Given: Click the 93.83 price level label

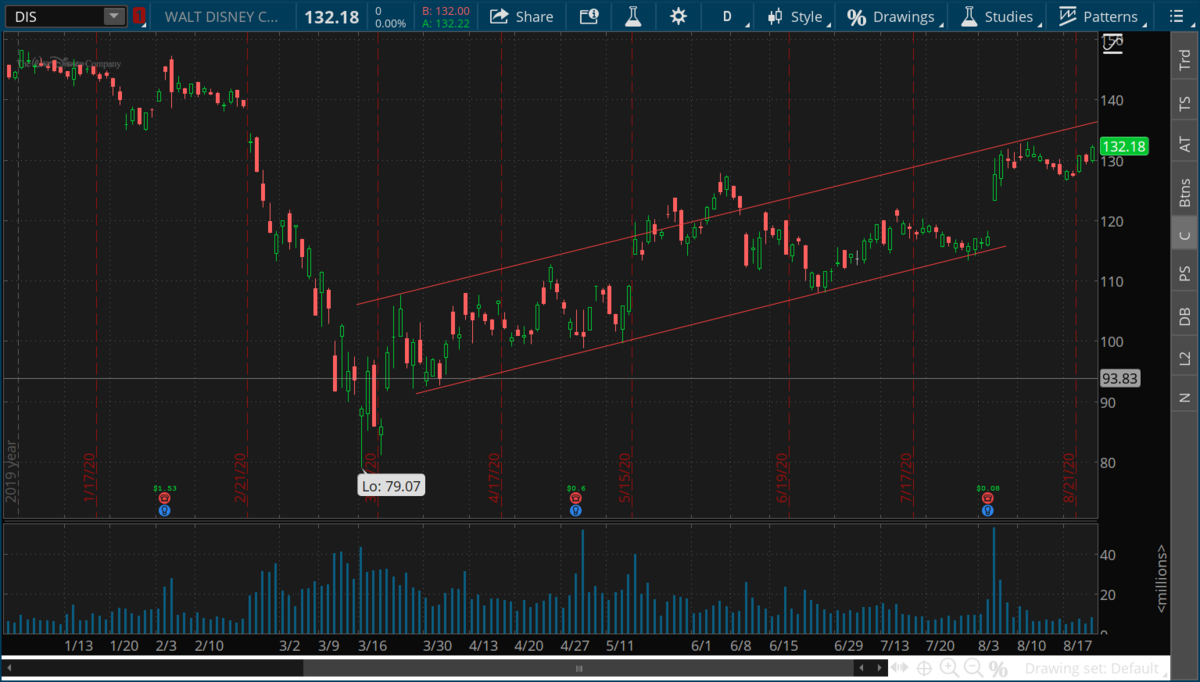Looking at the screenshot, I should click(1120, 379).
